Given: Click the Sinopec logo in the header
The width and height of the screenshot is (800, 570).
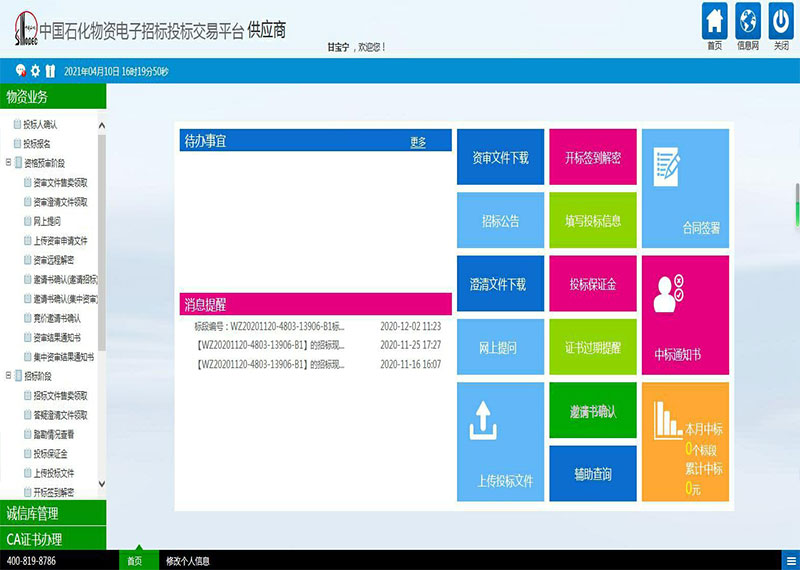Looking at the screenshot, I should point(26,29).
